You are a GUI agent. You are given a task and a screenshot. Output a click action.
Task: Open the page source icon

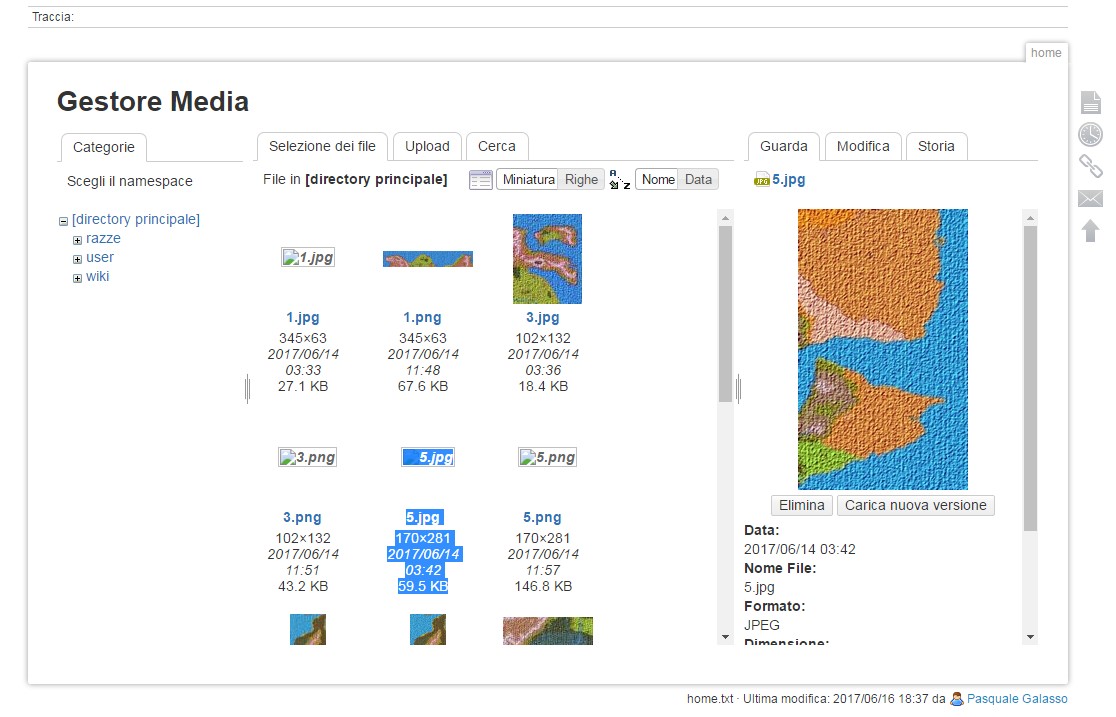coord(1090,102)
